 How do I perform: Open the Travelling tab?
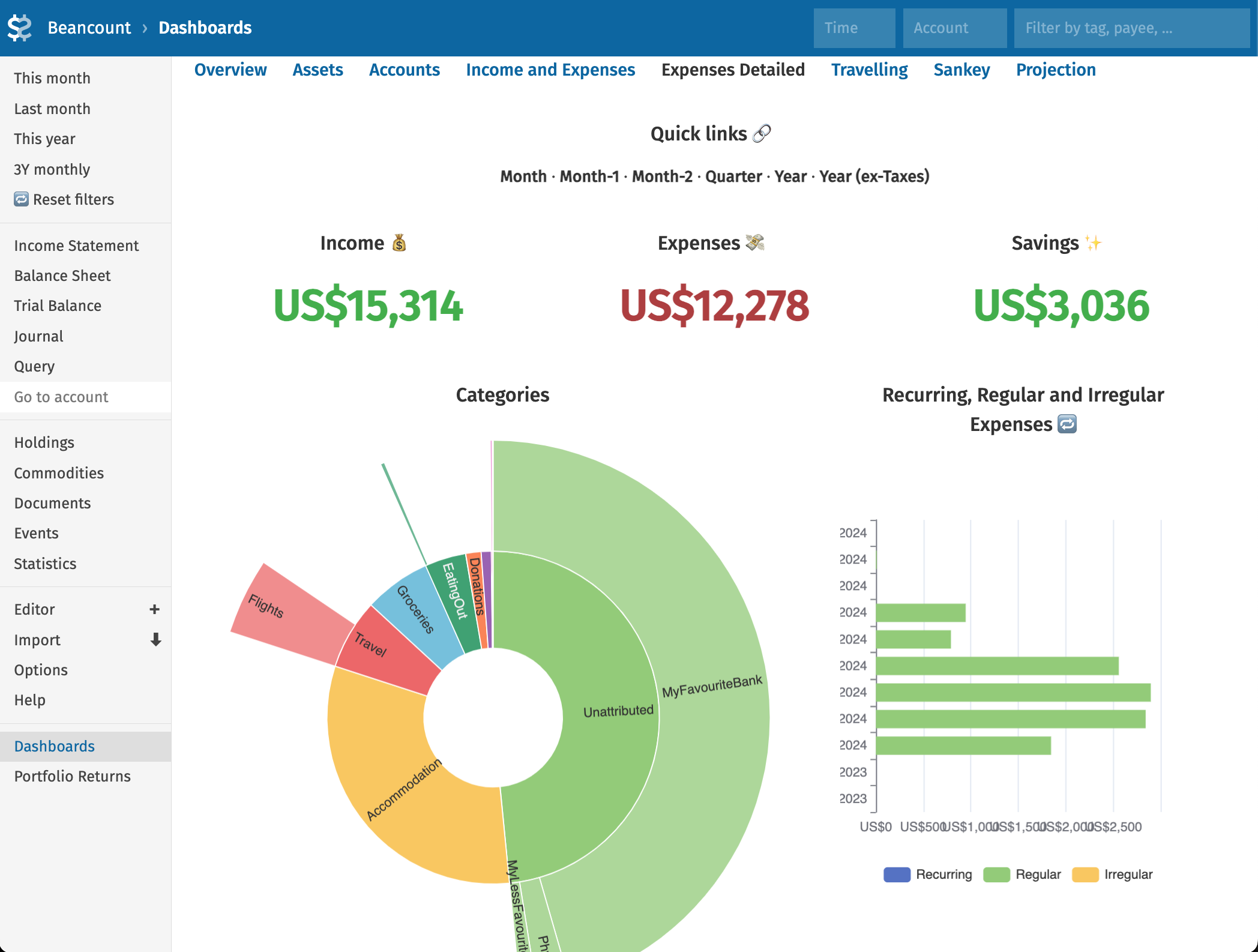click(x=869, y=70)
